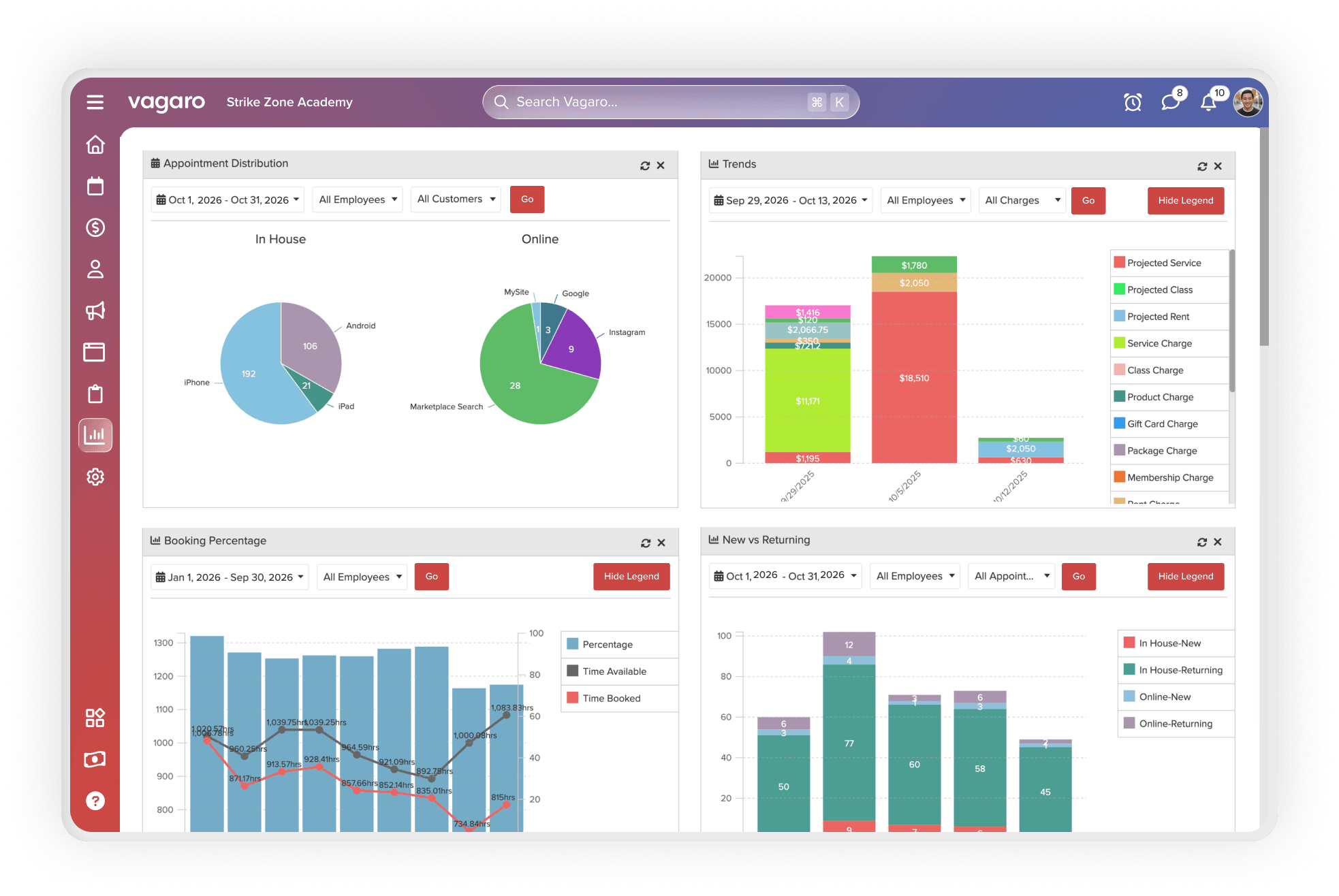Image resolution: width=1339 pixels, height=896 pixels.
Task: Expand the All Charges dropdown in Trends
Action: point(1022,199)
